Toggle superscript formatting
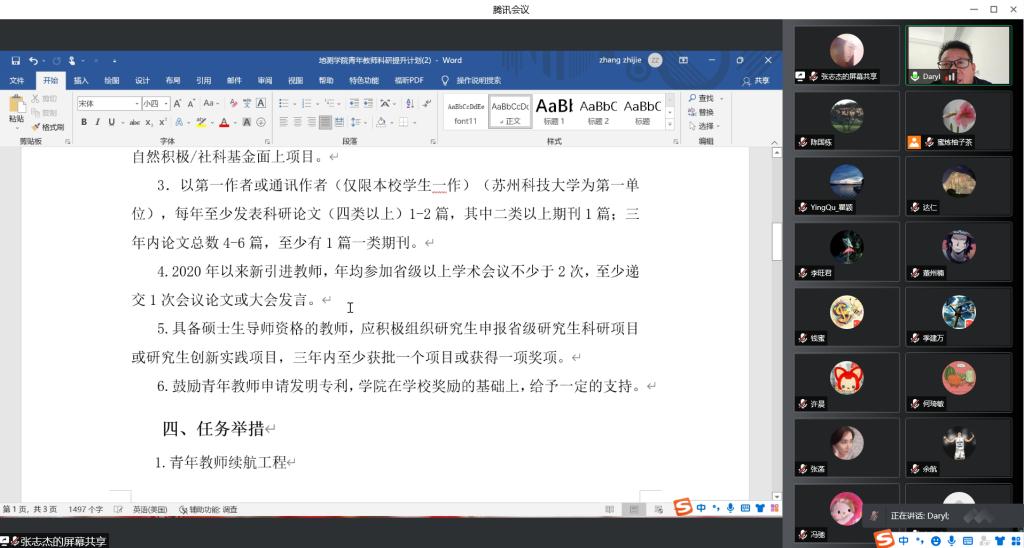This screenshot has height=548, width=1024. click(163, 122)
